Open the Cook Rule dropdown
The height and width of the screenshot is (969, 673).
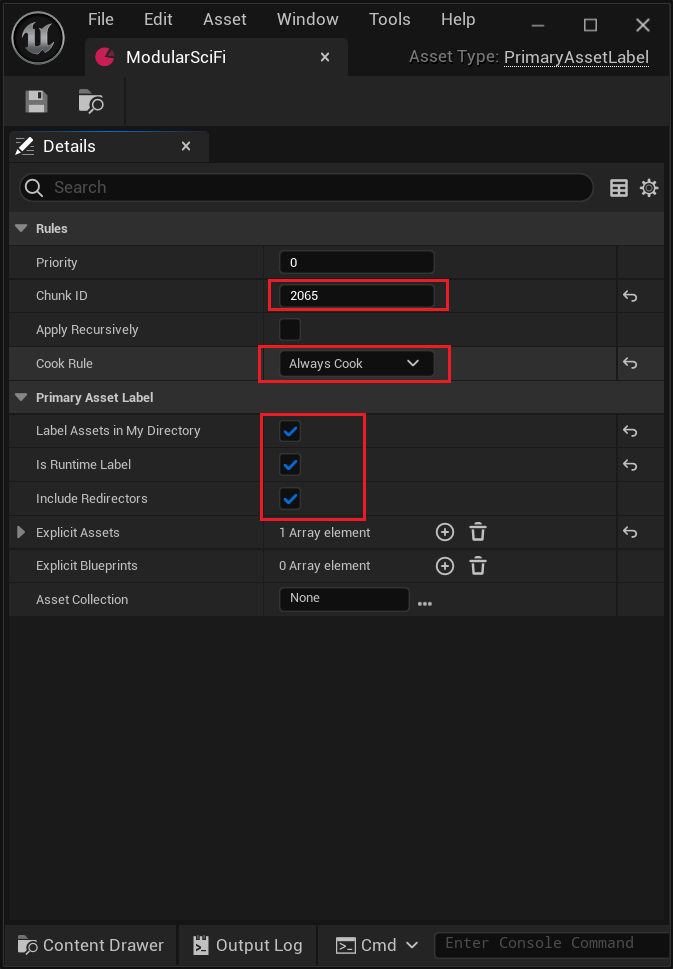click(x=355, y=364)
